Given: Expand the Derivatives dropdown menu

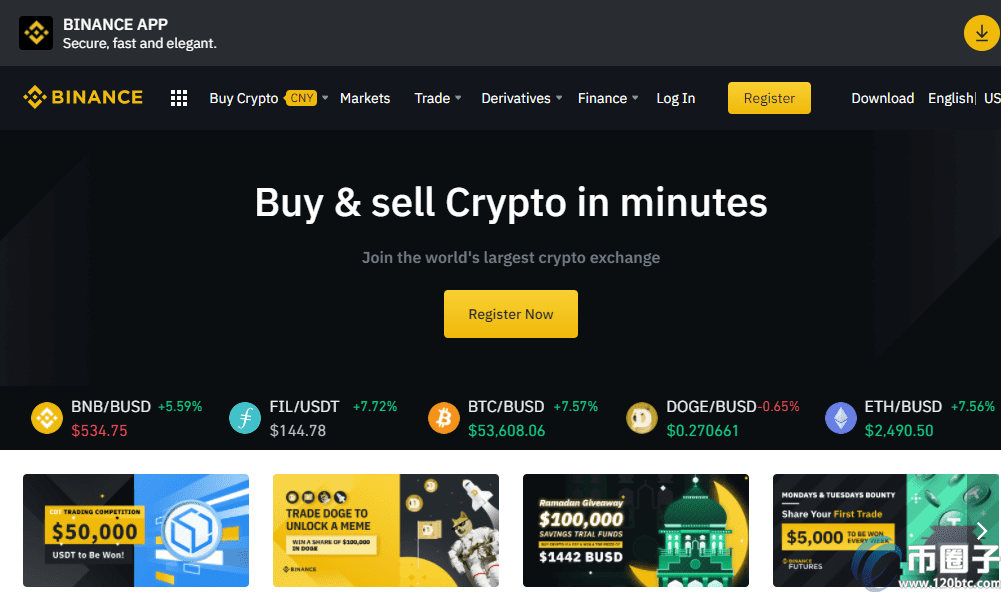Looking at the screenshot, I should coord(522,98).
